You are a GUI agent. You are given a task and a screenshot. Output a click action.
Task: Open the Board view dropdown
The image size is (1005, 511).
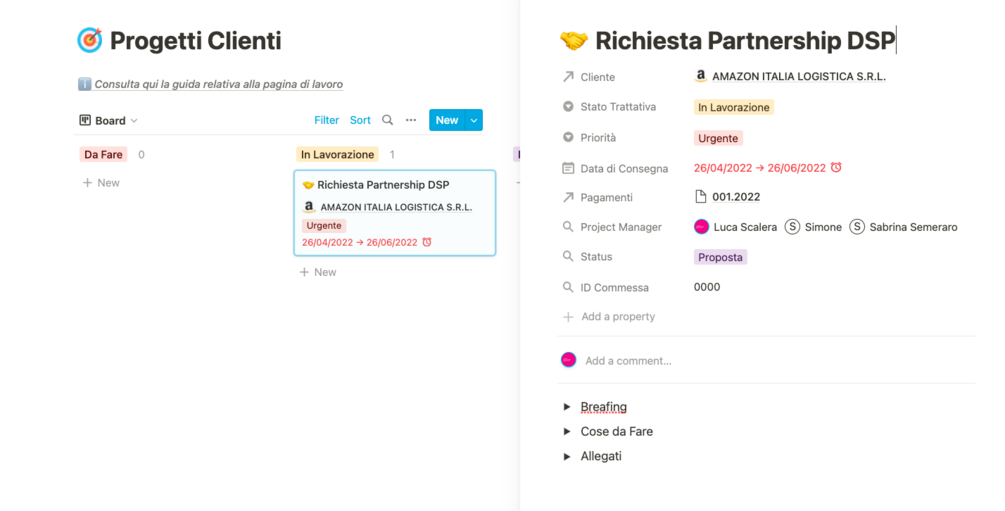109,121
